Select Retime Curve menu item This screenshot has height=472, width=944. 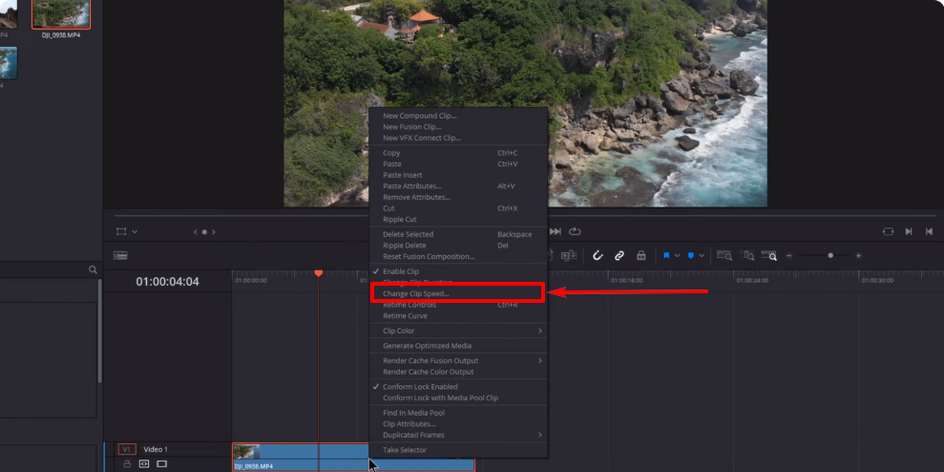point(458,316)
